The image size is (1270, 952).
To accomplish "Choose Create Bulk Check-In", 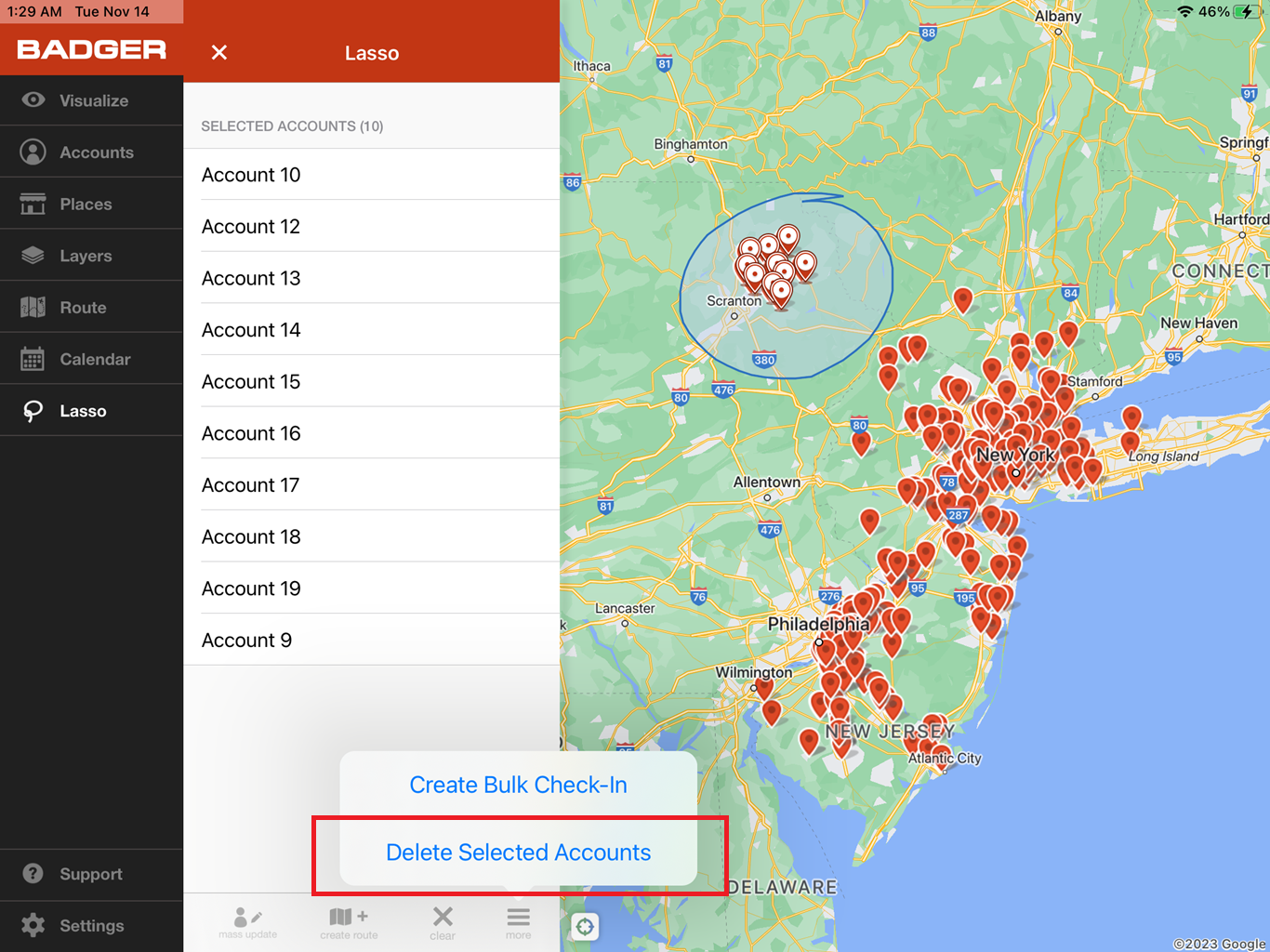I will [x=518, y=785].
